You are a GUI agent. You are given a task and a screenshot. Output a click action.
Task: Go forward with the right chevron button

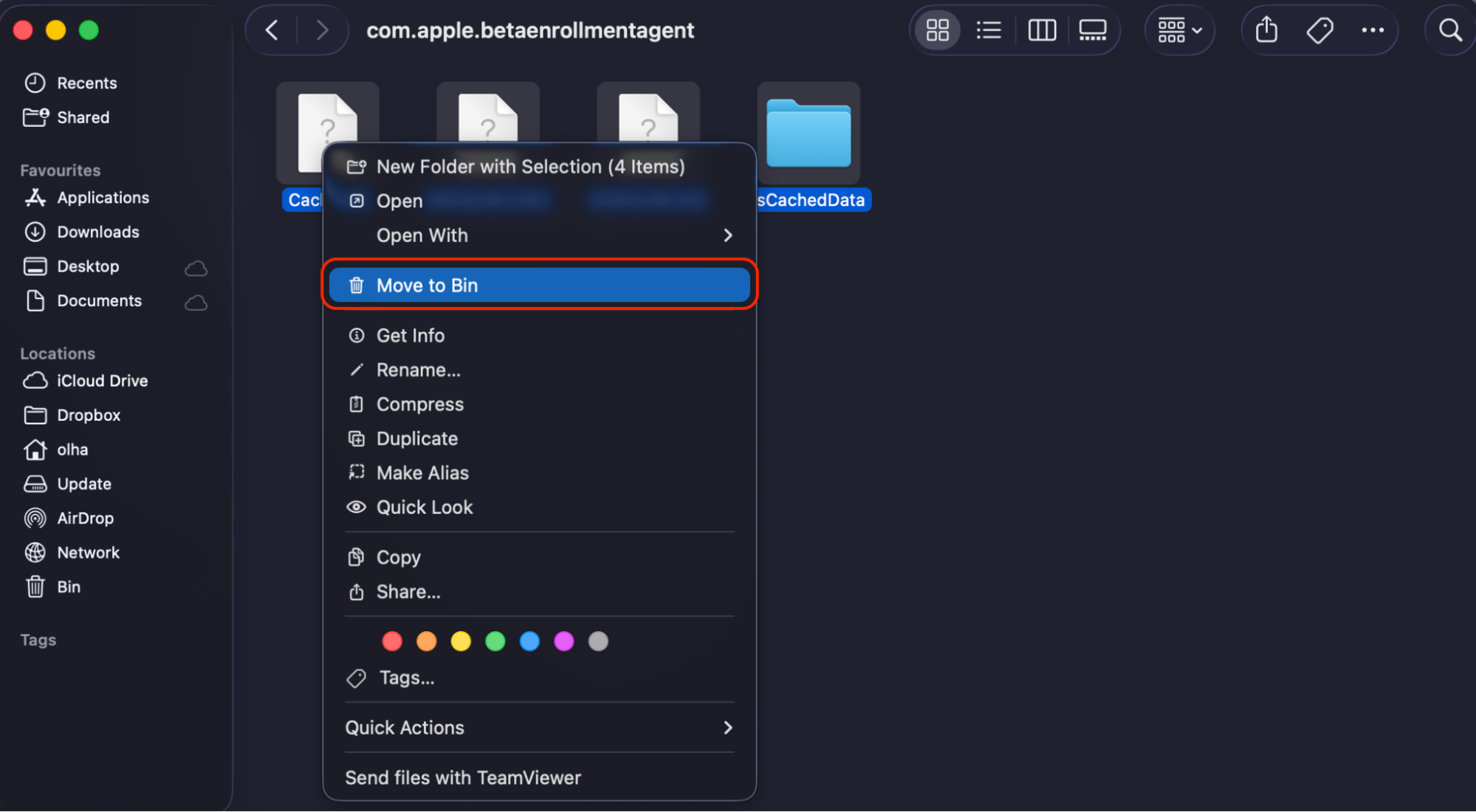pos(322,30)
